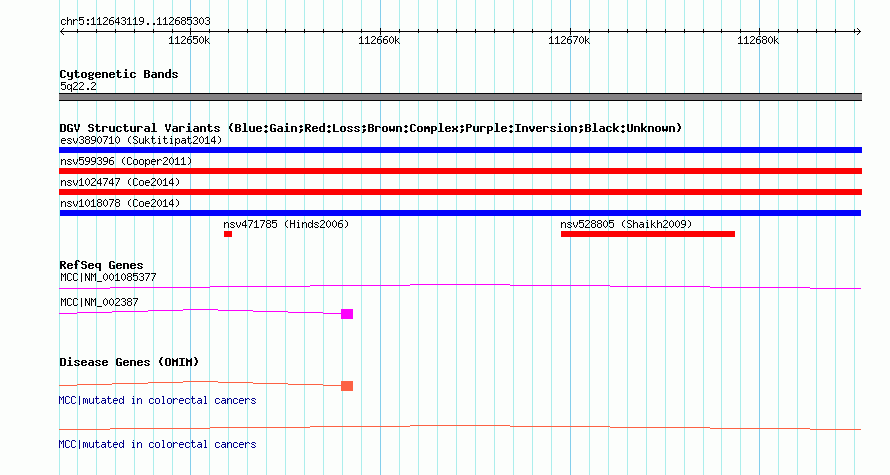Screen dimensions: 890x475
Task: Open first 'MCC|mutated in colorectal cancers' link
Action: pos(157,401)
